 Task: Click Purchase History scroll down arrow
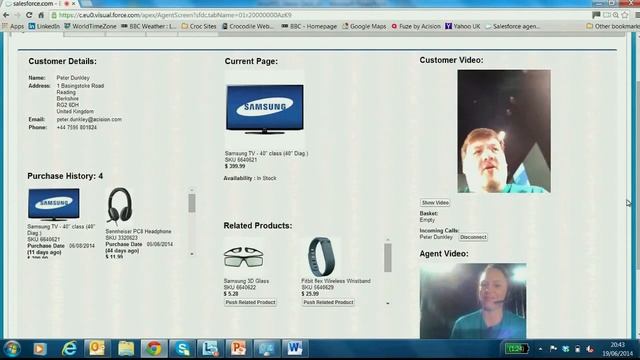192,254
